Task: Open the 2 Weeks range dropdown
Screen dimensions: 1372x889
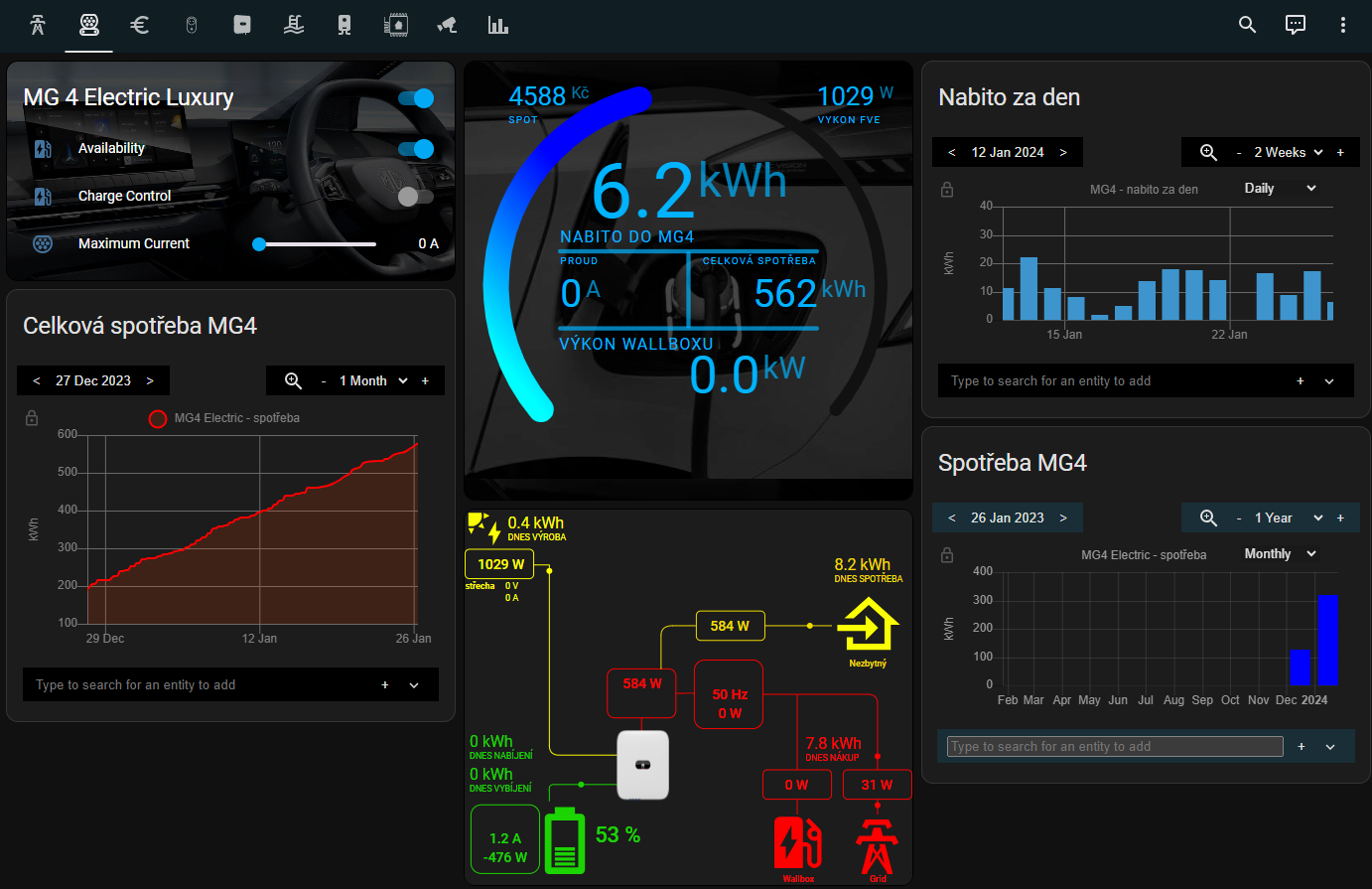Action: pos(1289,152)
